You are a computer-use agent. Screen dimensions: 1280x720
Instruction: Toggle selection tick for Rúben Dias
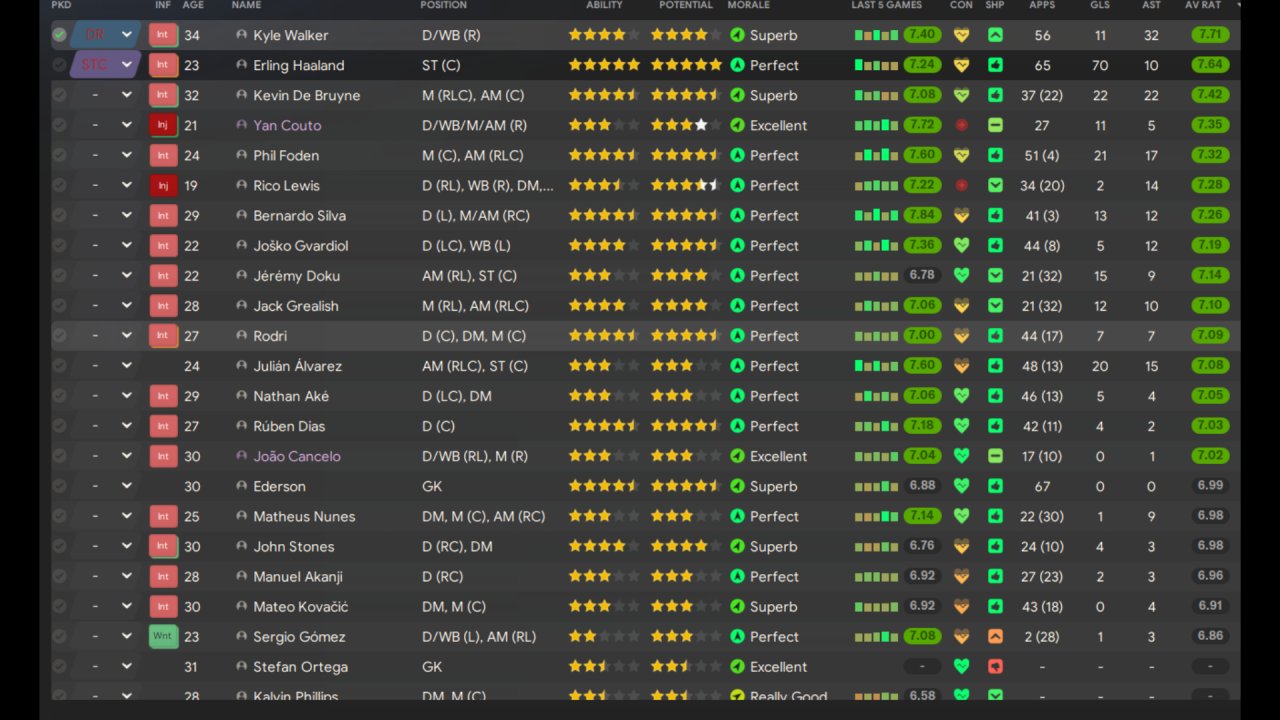point(60,426)
